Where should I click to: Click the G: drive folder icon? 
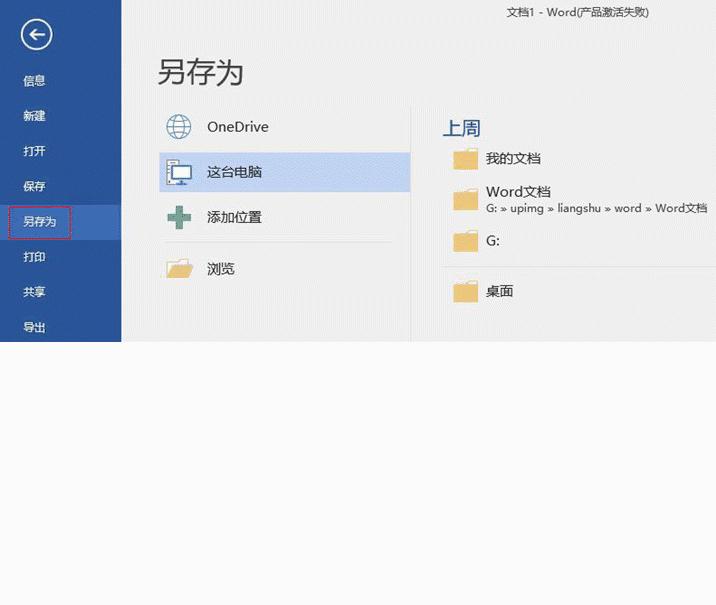[x=465, y=241]
